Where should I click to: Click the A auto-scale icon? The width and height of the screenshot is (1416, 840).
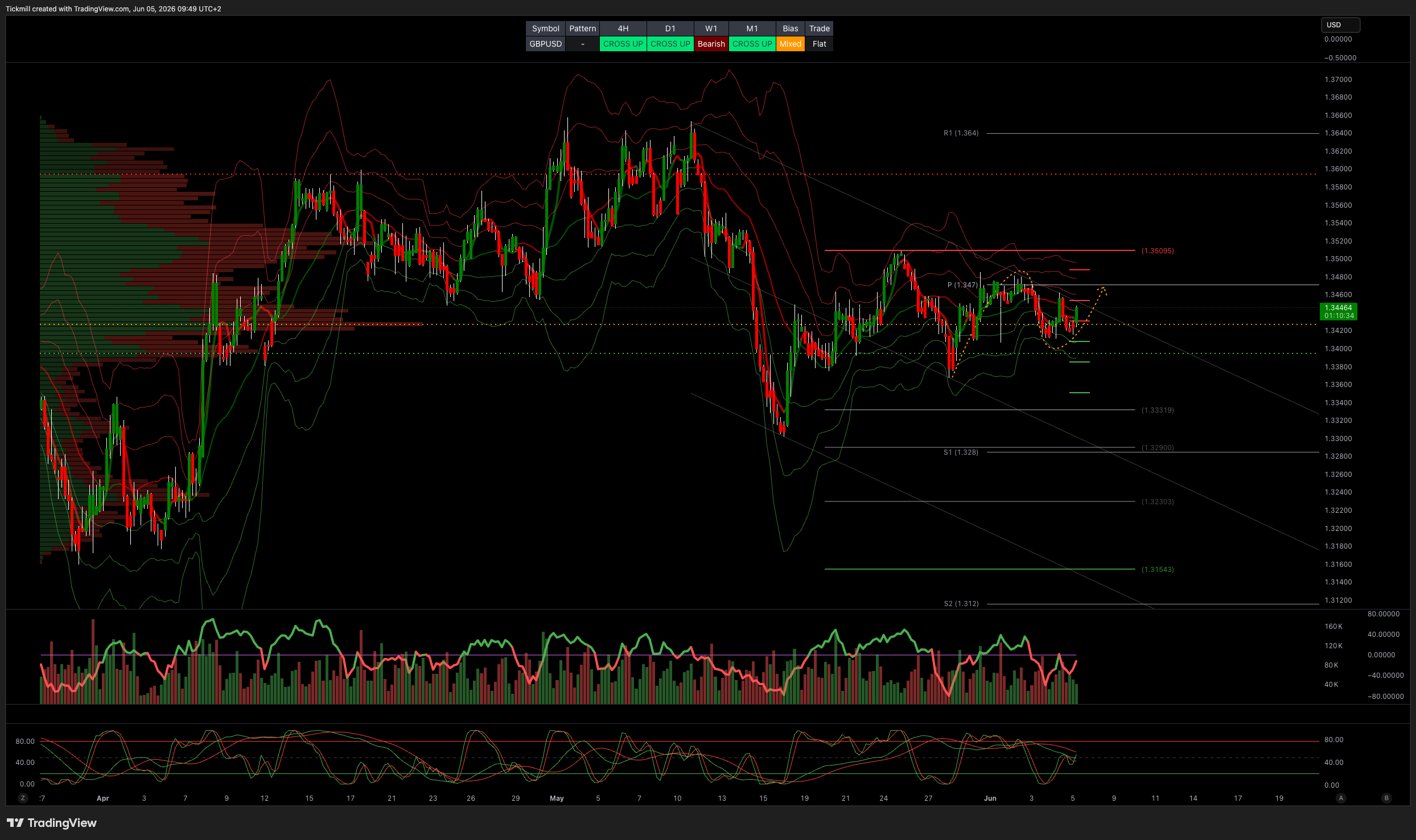coord(1341,798)
